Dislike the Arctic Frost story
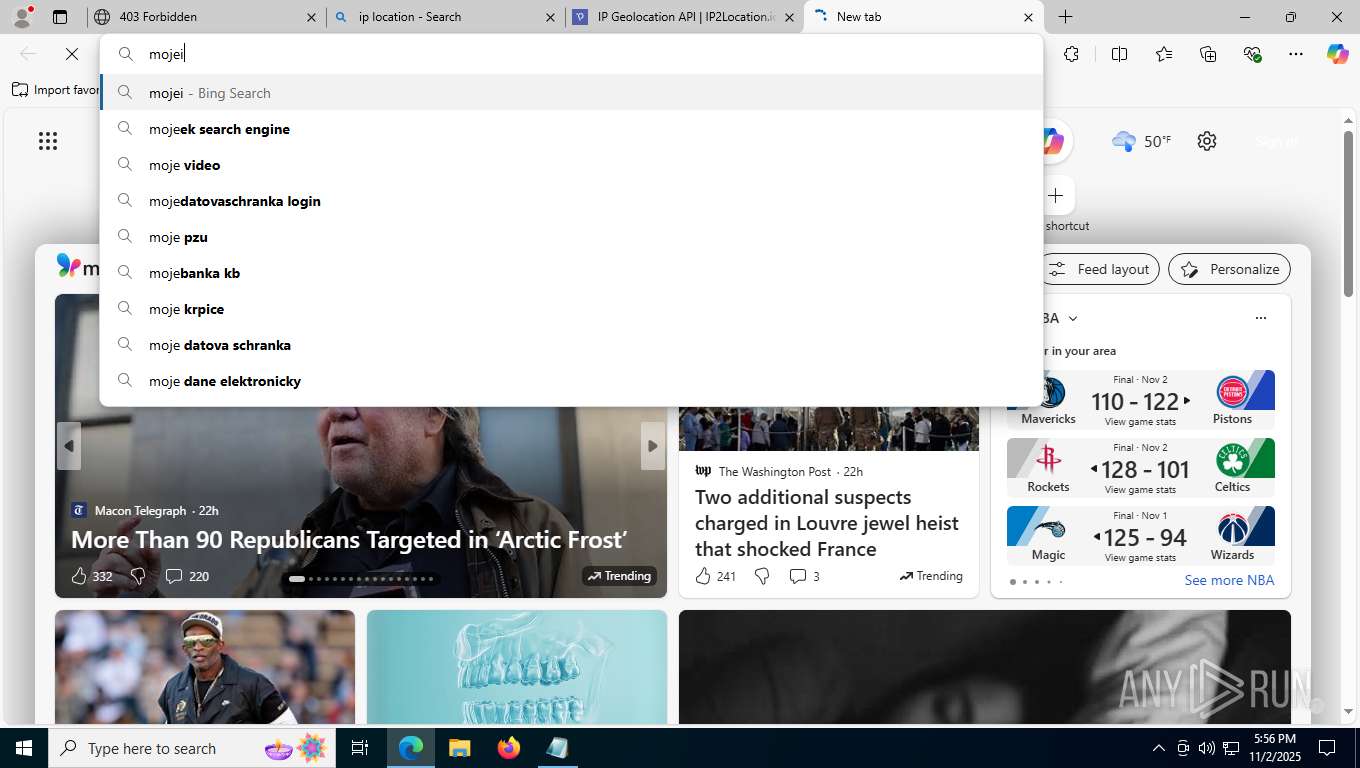The width and height of the screenshot is (1360, 768). tap(138, 576)
